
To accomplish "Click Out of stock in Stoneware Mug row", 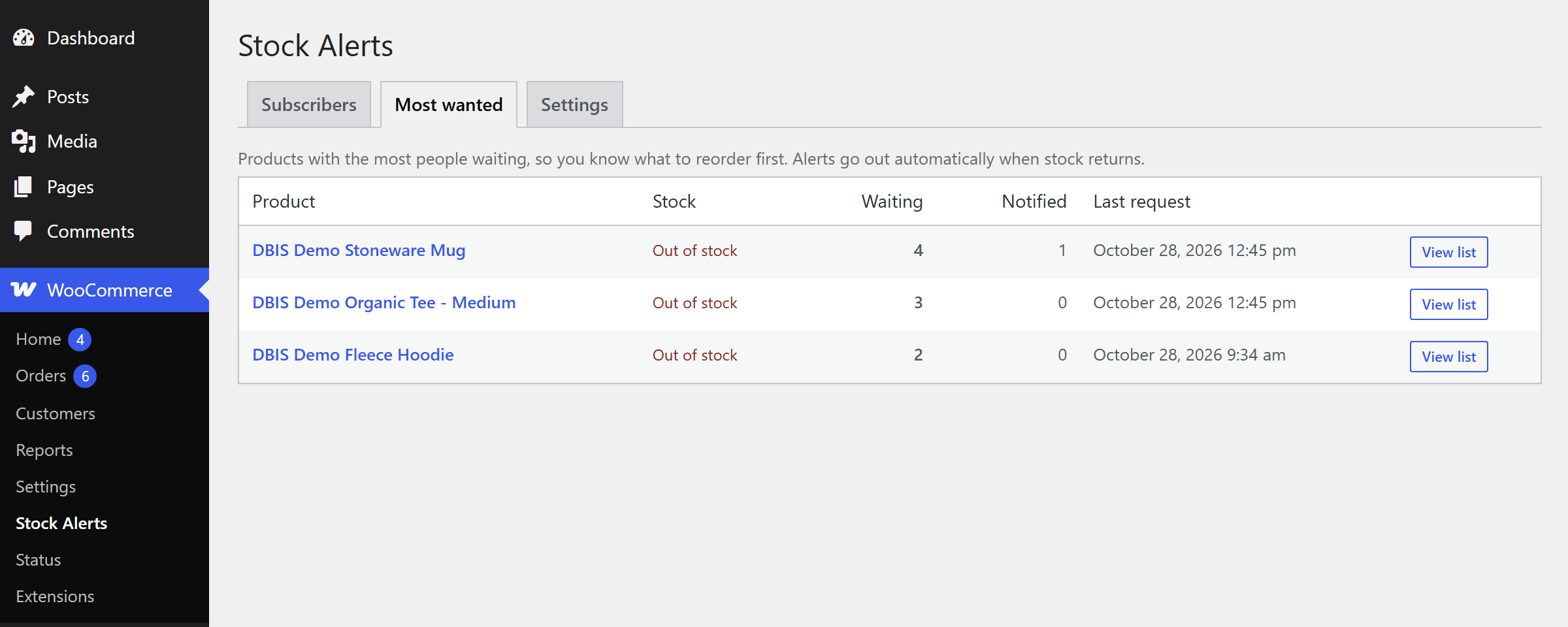I will pyautogui.click(x=694, y=250).
